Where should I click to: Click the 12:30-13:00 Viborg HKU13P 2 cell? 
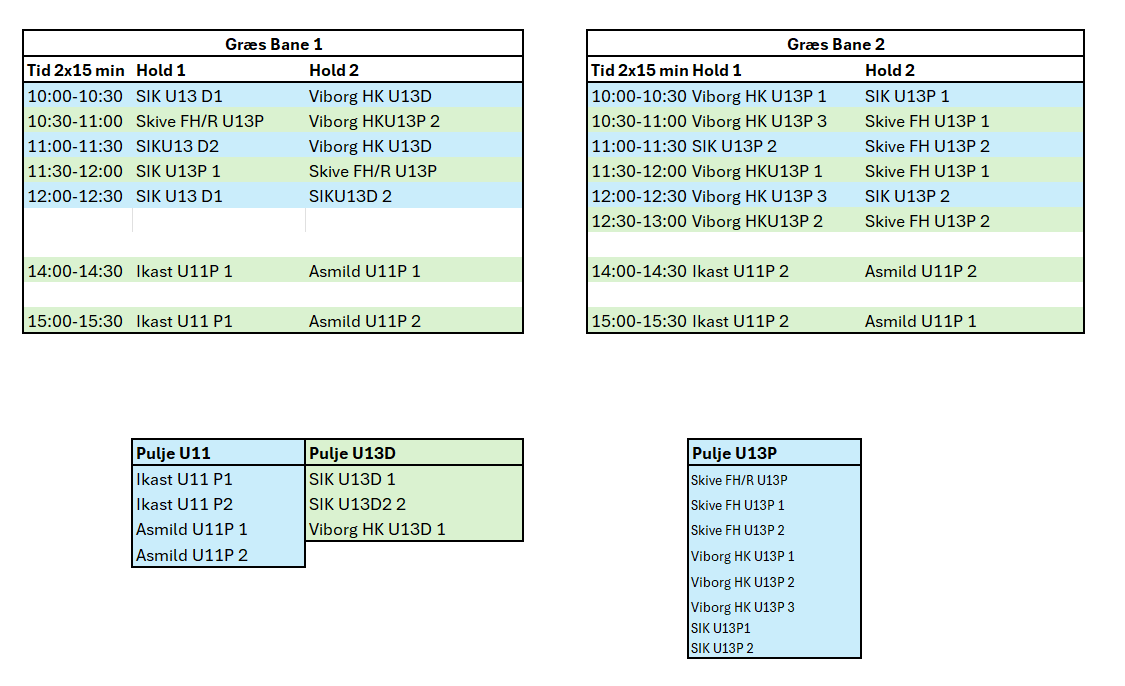[707, 221]
